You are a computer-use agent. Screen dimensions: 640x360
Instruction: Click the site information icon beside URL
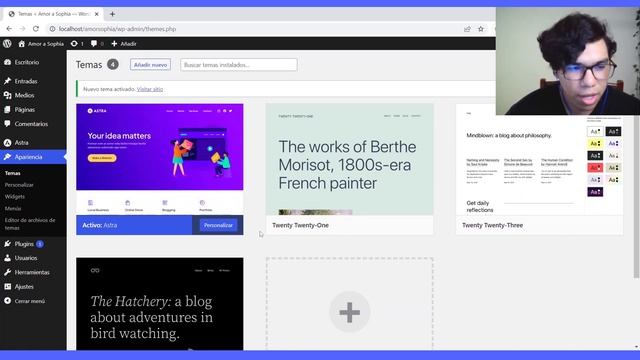pos(52,29)
